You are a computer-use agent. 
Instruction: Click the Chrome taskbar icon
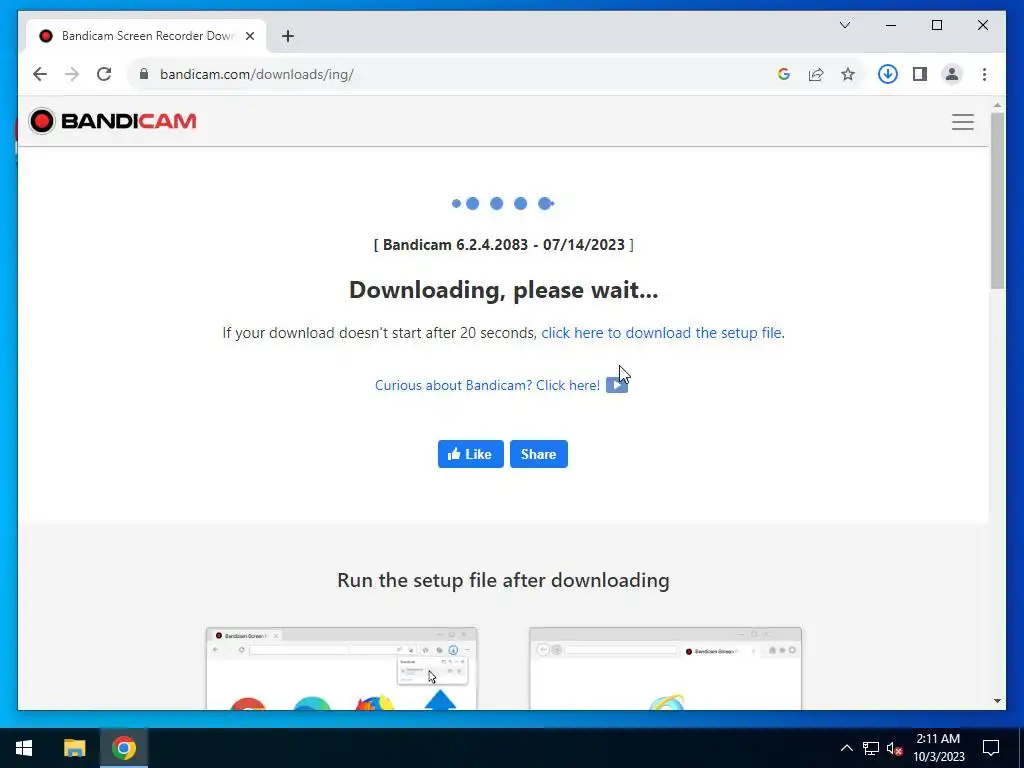click(x=123, y=748)
